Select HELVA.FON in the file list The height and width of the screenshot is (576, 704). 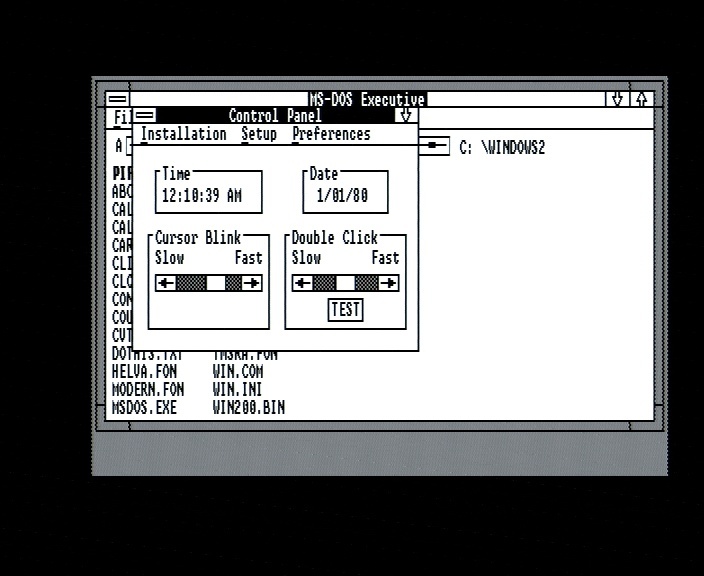tap(144, 372)
